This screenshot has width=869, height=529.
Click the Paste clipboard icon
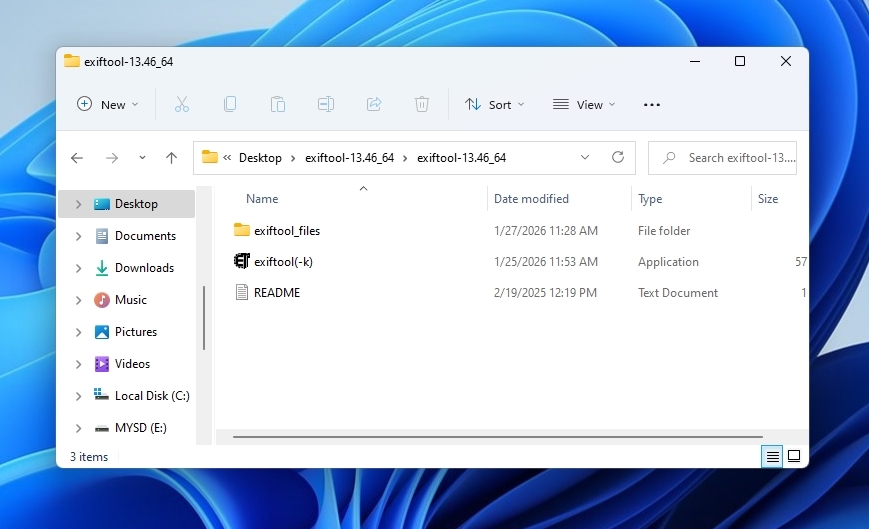click(278, 104)
